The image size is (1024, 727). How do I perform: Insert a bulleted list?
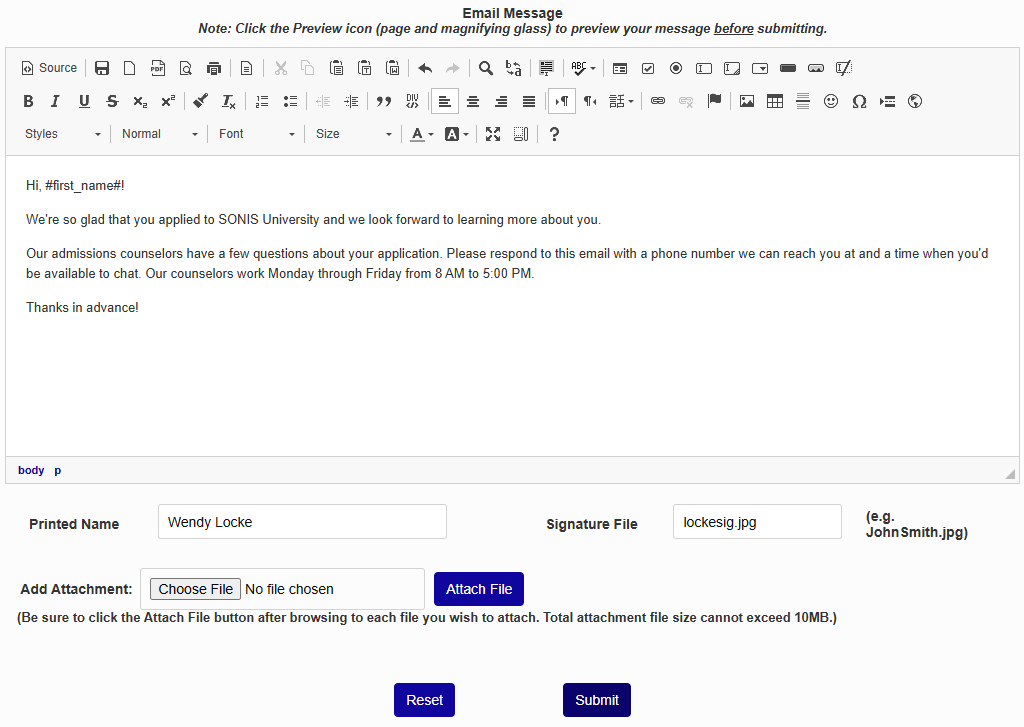click(x=290, y=101)
